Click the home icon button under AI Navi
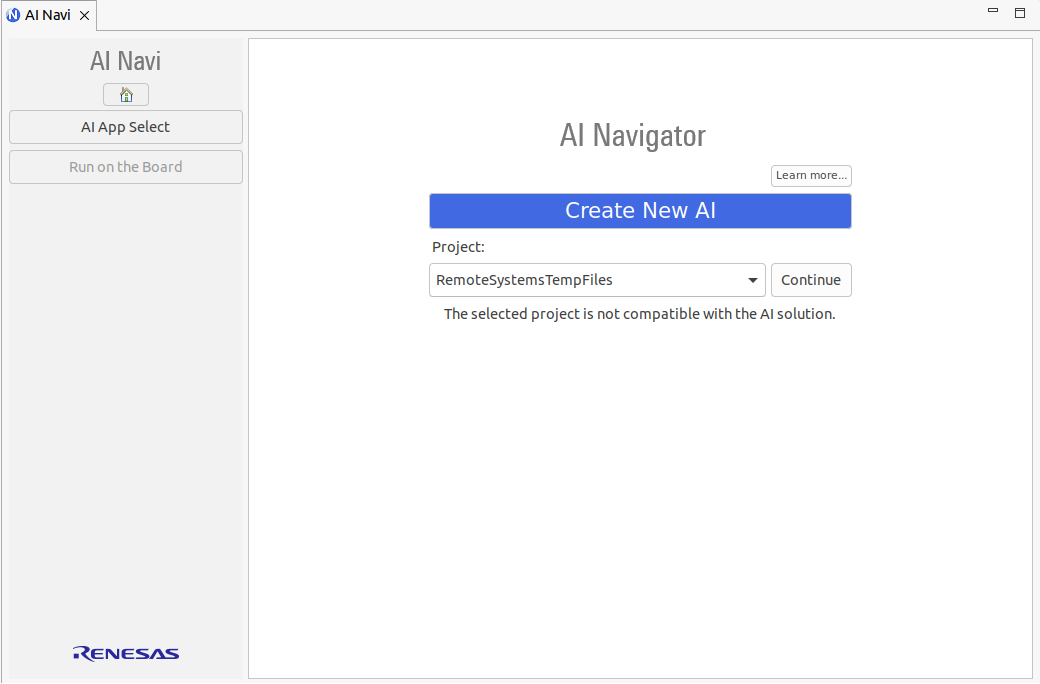This screenshot has height=684, width=1040. [126, 95]
